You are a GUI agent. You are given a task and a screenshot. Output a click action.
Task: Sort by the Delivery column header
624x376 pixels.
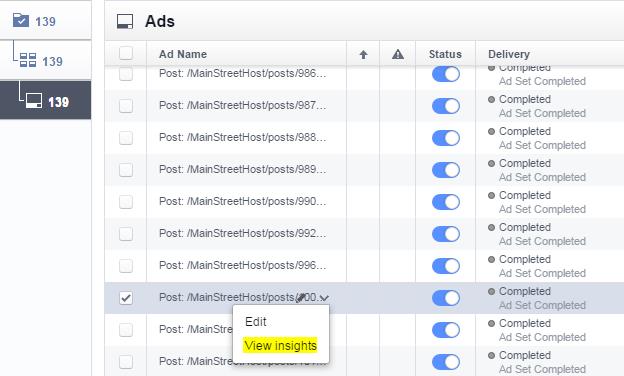pyautogui.click(x=509, y=54)
